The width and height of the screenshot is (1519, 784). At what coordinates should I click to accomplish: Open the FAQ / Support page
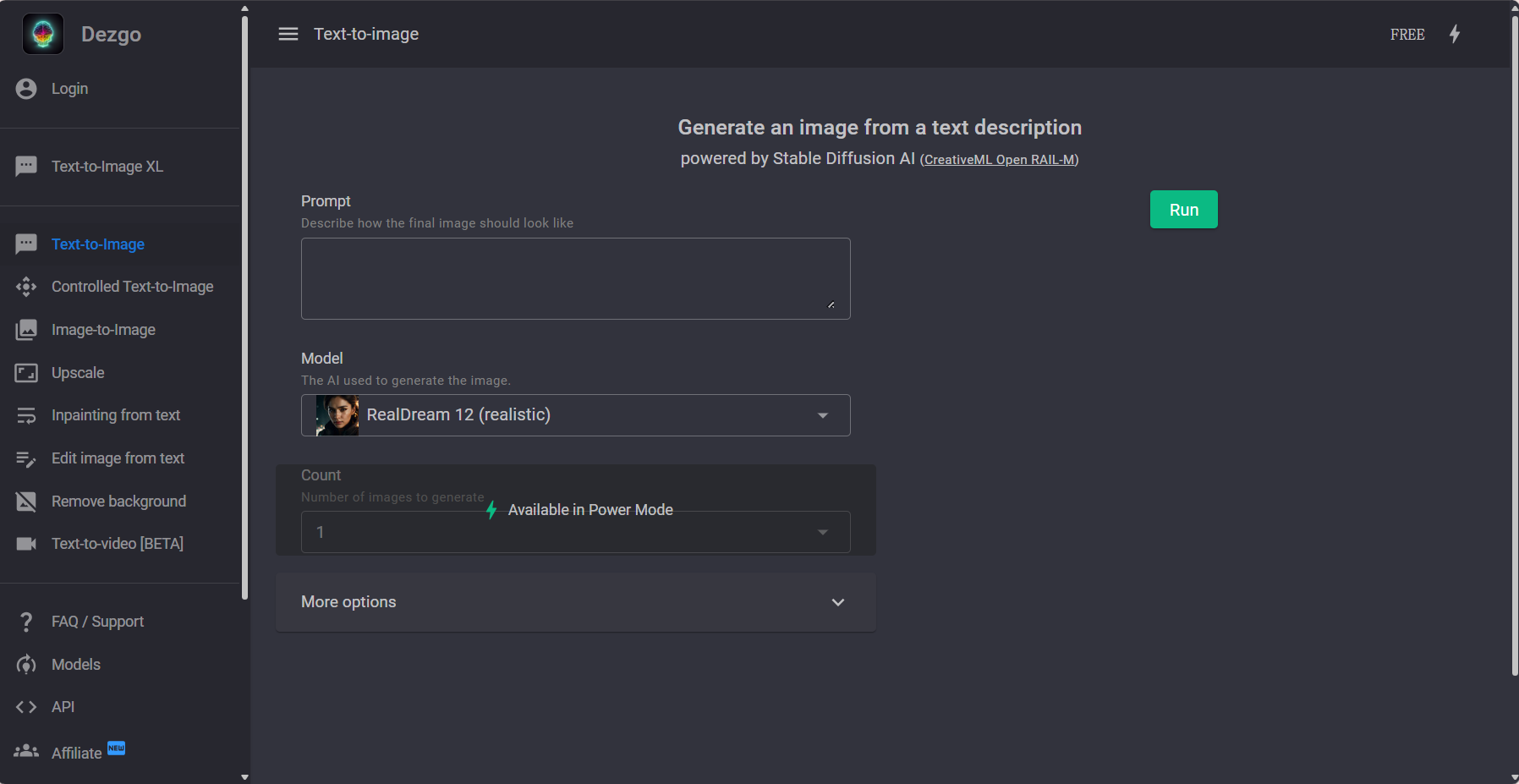97,622
